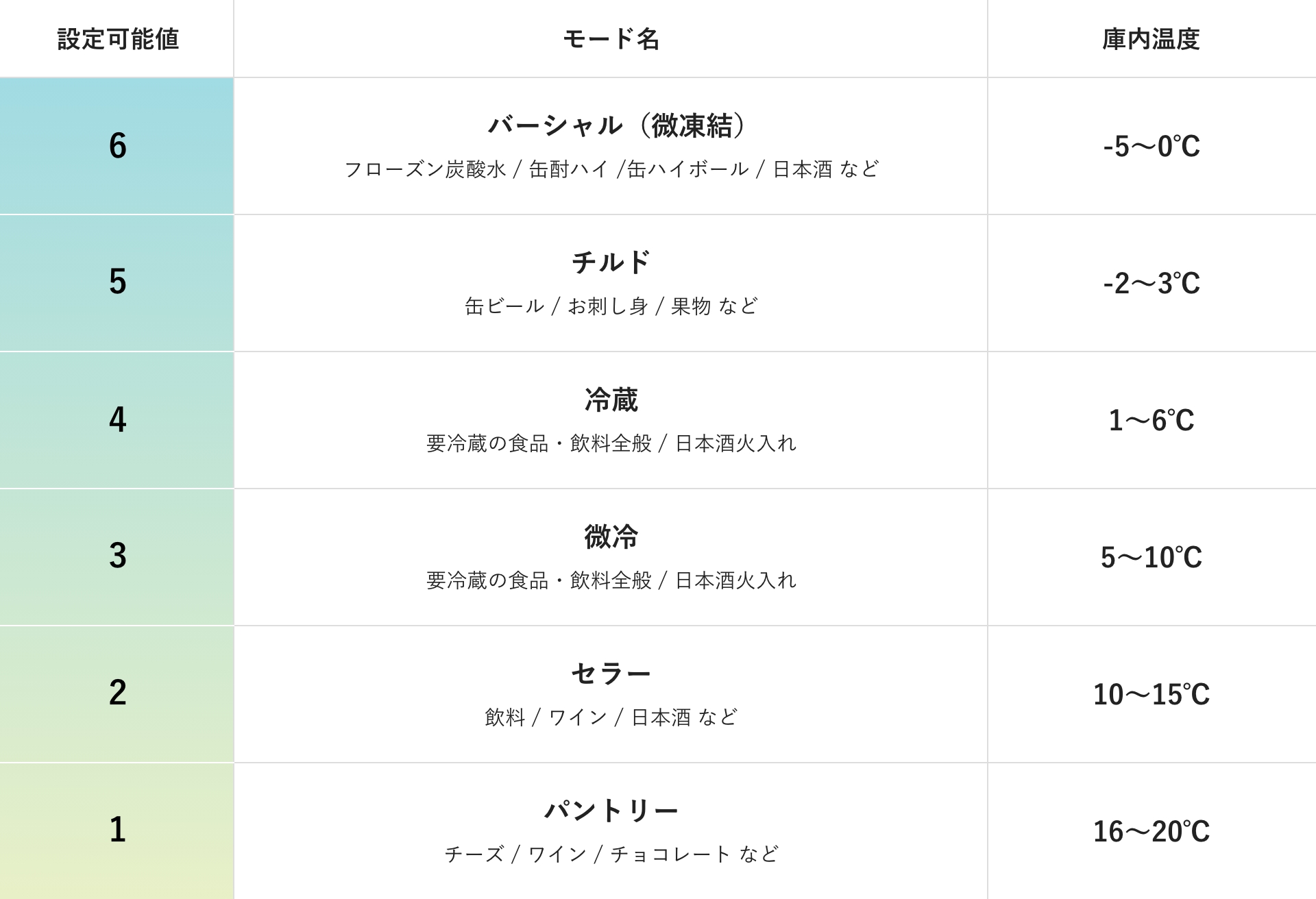The height and width of the screenshot is (899, 1316).
Task: Click the 冷蔵 mode title
Action: pyautogui.click(x=610, y=400)
